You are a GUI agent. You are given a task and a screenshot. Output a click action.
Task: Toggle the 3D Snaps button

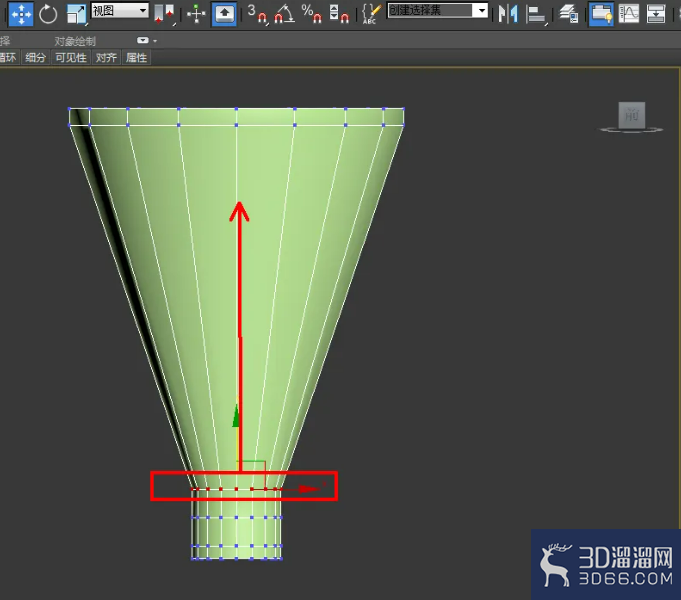tap(257, 14)
